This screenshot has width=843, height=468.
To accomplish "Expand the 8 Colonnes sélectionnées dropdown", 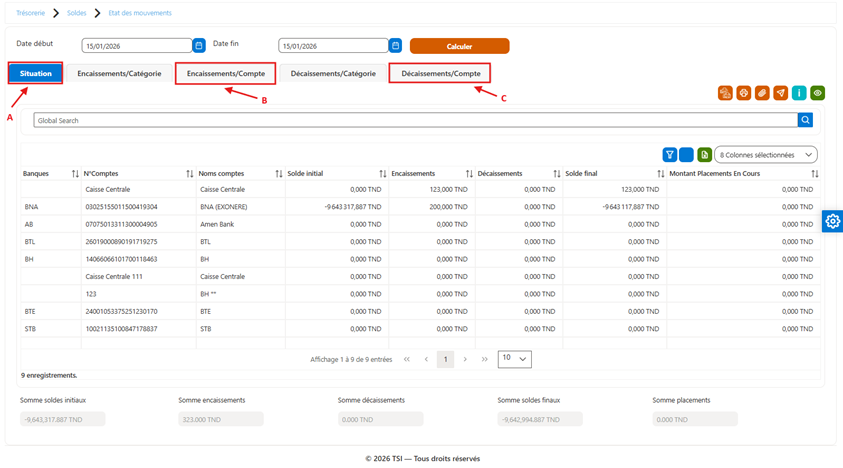I will click(x=766, y=155).
